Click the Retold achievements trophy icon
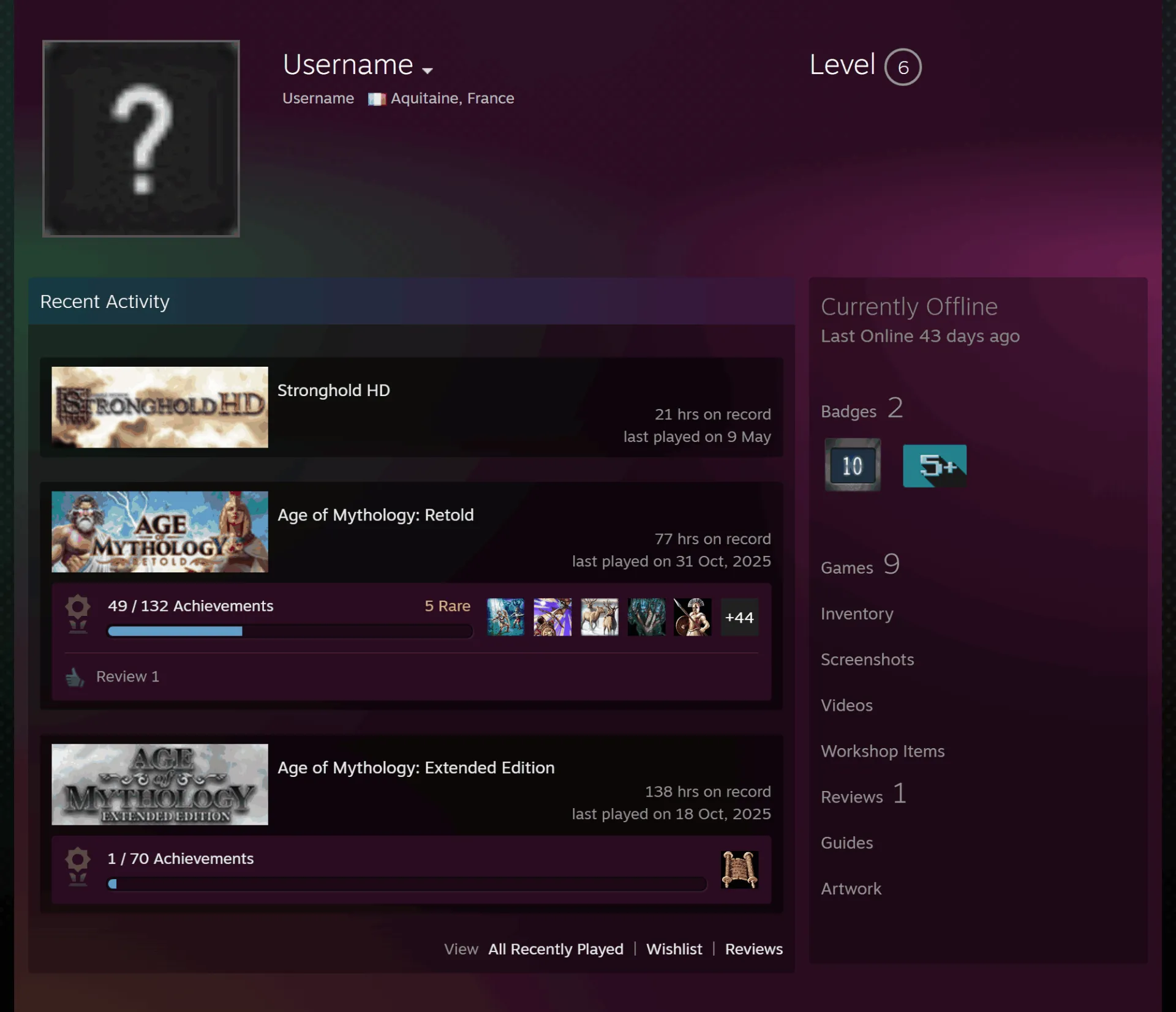The image size is (1176, 1012). [78, 614]
